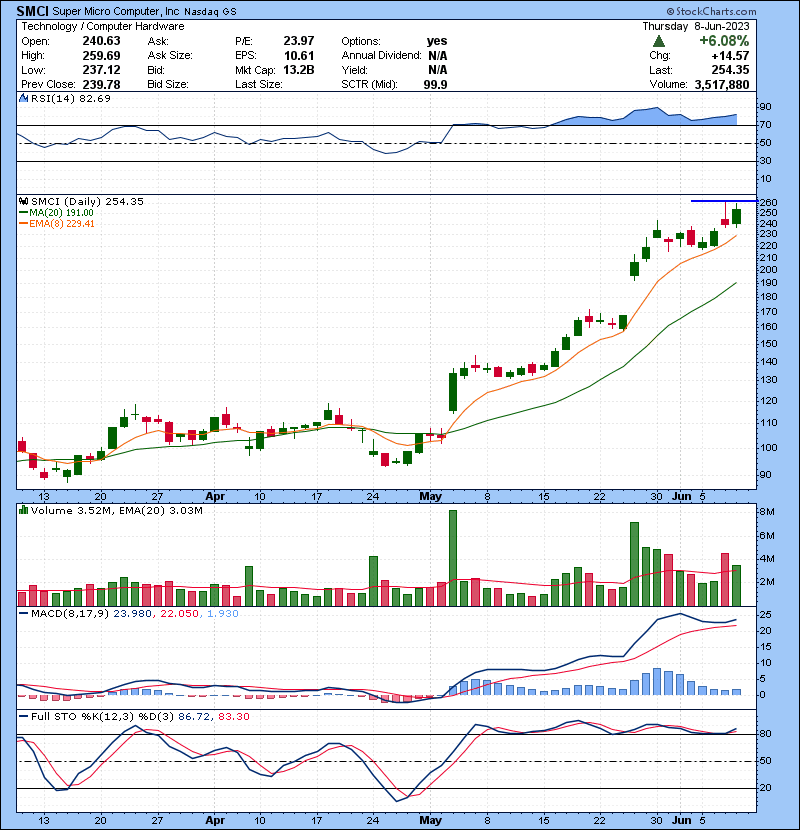Click the Prev Close value 239.78
This screenshot has width=800, height=830.
click(x=101, y=84)
